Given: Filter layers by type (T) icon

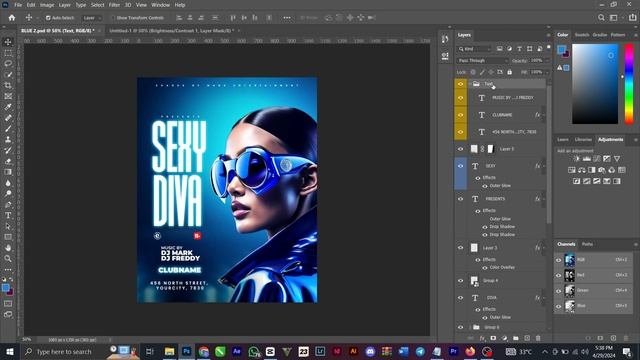Looking at the screenshot, I should pyautogui.click(x=519, y=49).
